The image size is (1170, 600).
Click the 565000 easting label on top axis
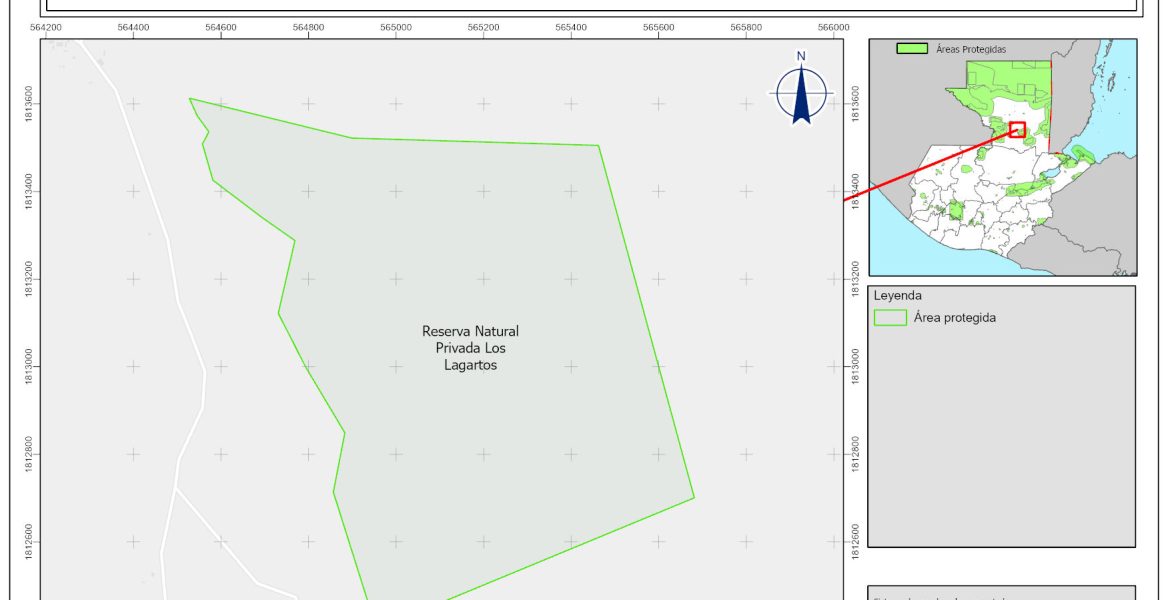(396, 27)
